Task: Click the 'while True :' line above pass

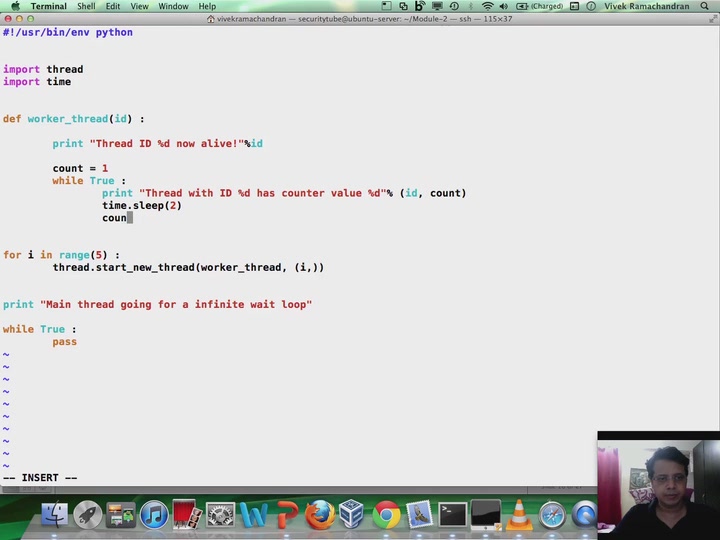Action: click(x=39, y=329)
